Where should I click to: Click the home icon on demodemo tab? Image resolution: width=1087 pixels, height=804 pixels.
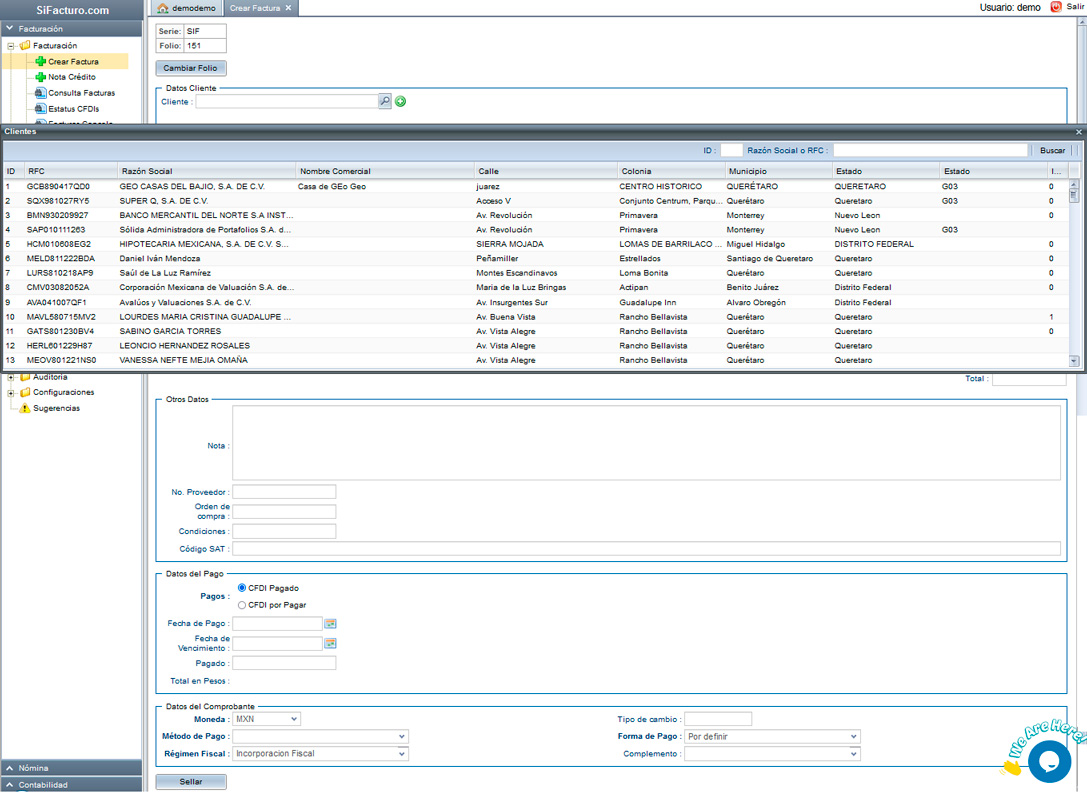[163, 8]
